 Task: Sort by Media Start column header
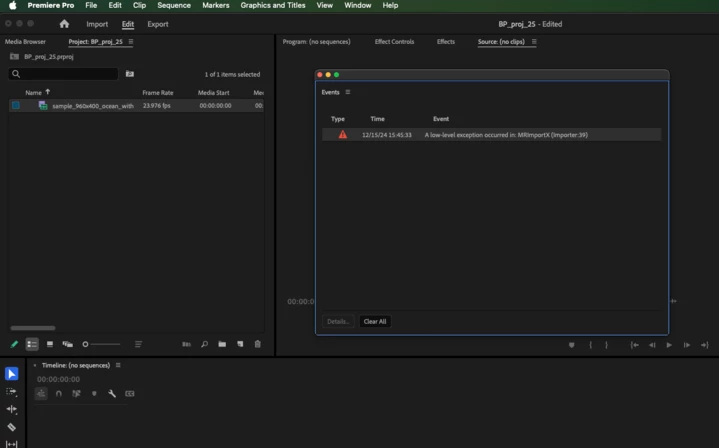pos(213,93)
